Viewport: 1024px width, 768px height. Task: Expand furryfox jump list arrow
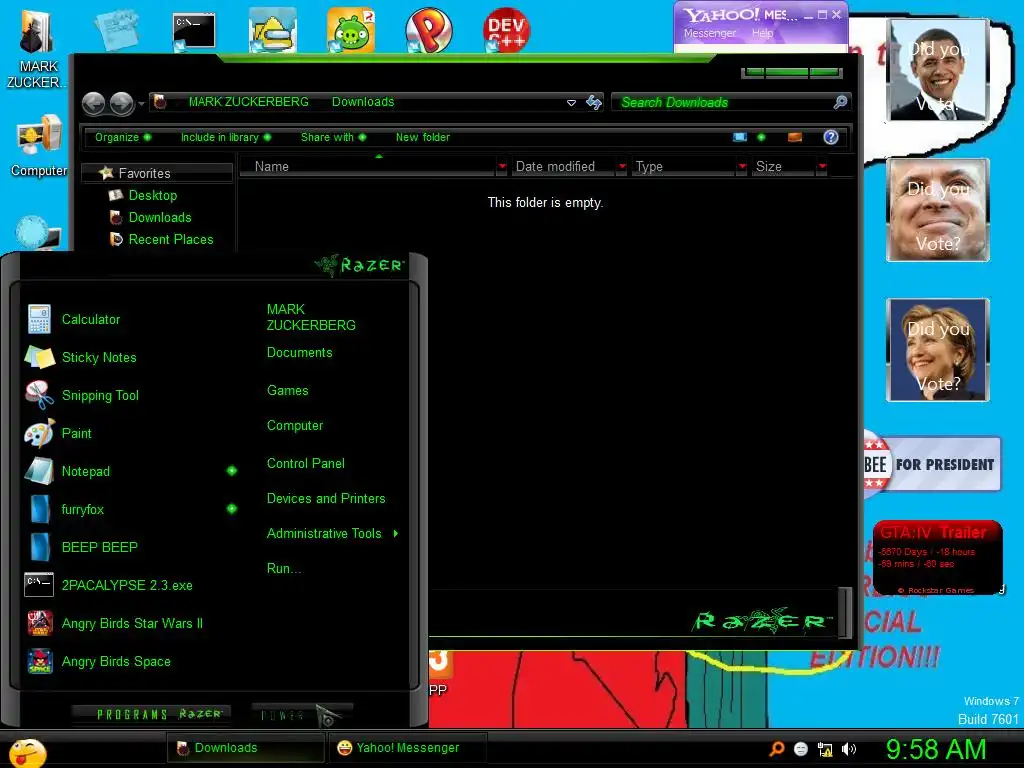232,509
